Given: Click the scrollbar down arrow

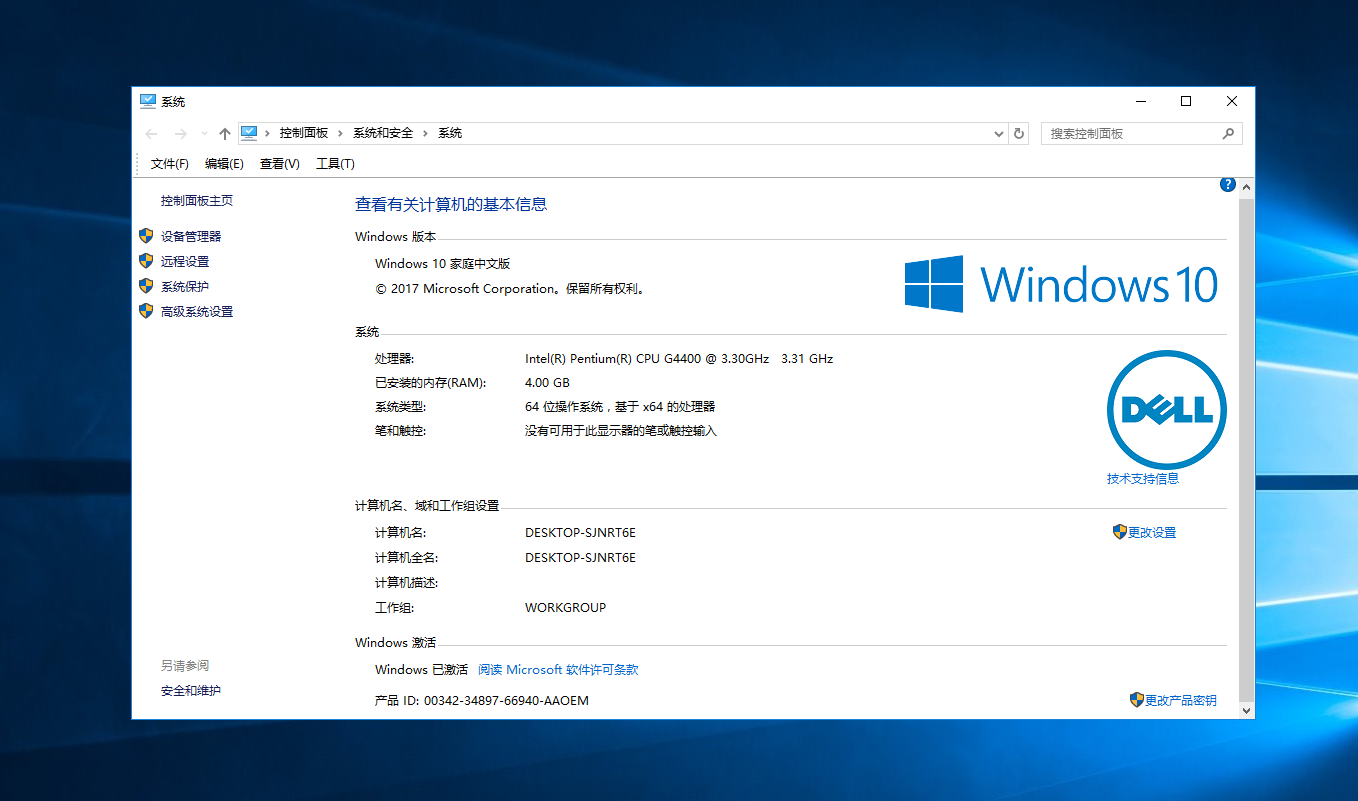Looking at the screenshot, I should click(1246, 710).
